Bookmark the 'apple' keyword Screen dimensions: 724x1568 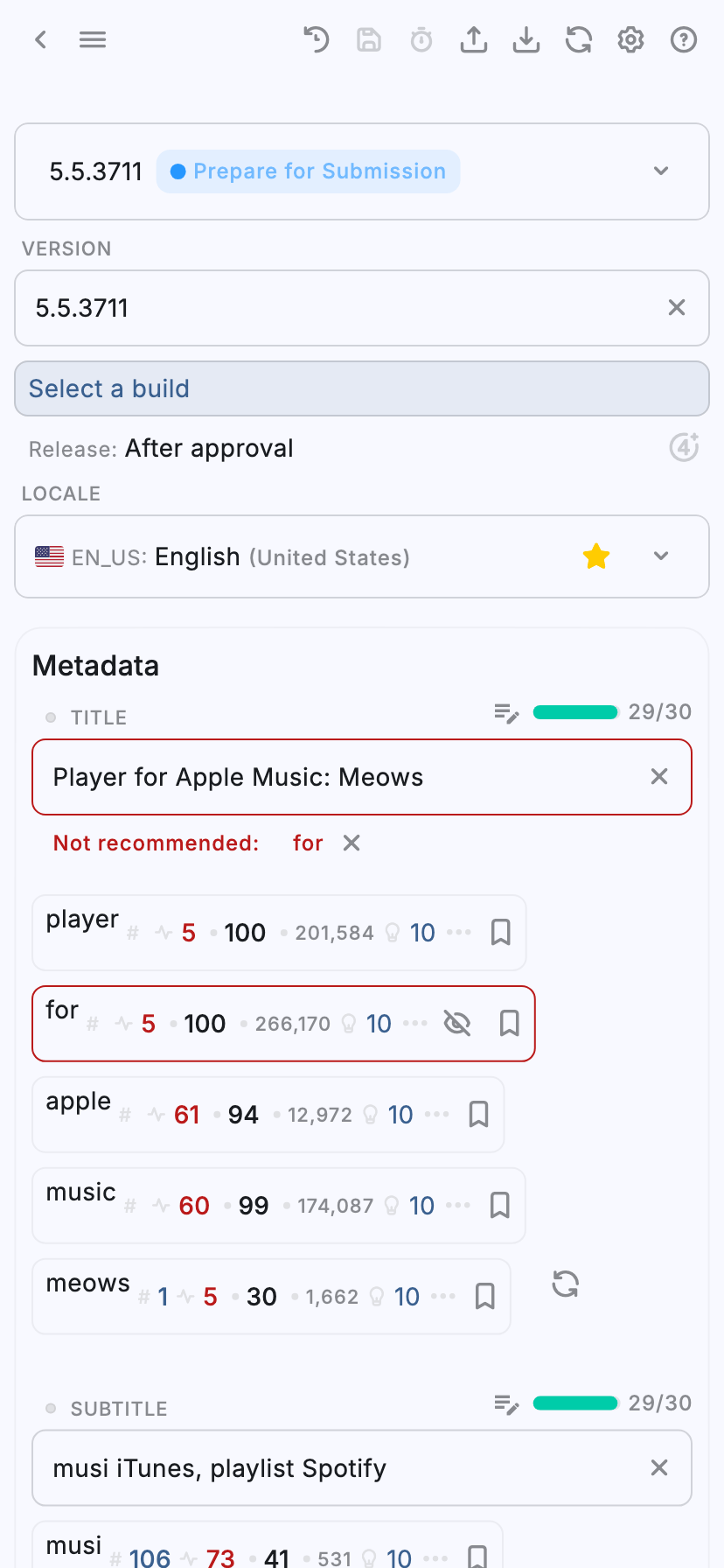point(477,1115)
